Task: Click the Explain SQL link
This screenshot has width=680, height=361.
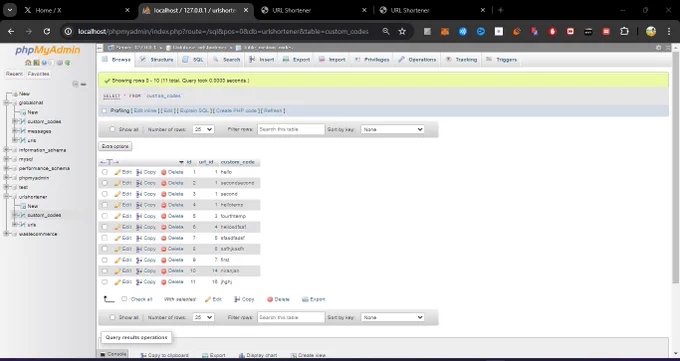Action: (x=195, y=111)
